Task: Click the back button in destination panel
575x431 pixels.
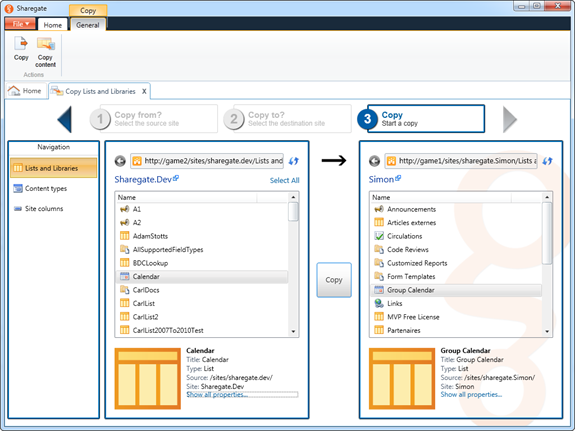Action: [x=374, y=161]
